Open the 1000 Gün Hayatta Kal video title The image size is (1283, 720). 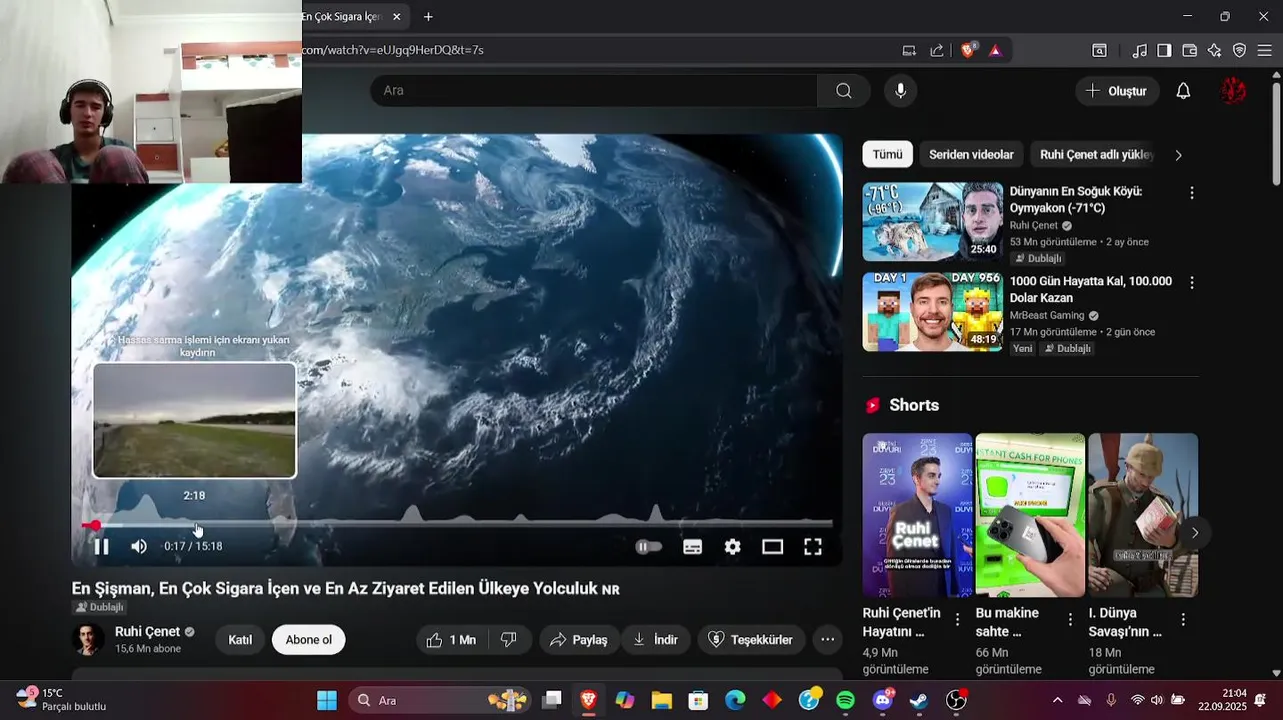tap(1090, 290)
